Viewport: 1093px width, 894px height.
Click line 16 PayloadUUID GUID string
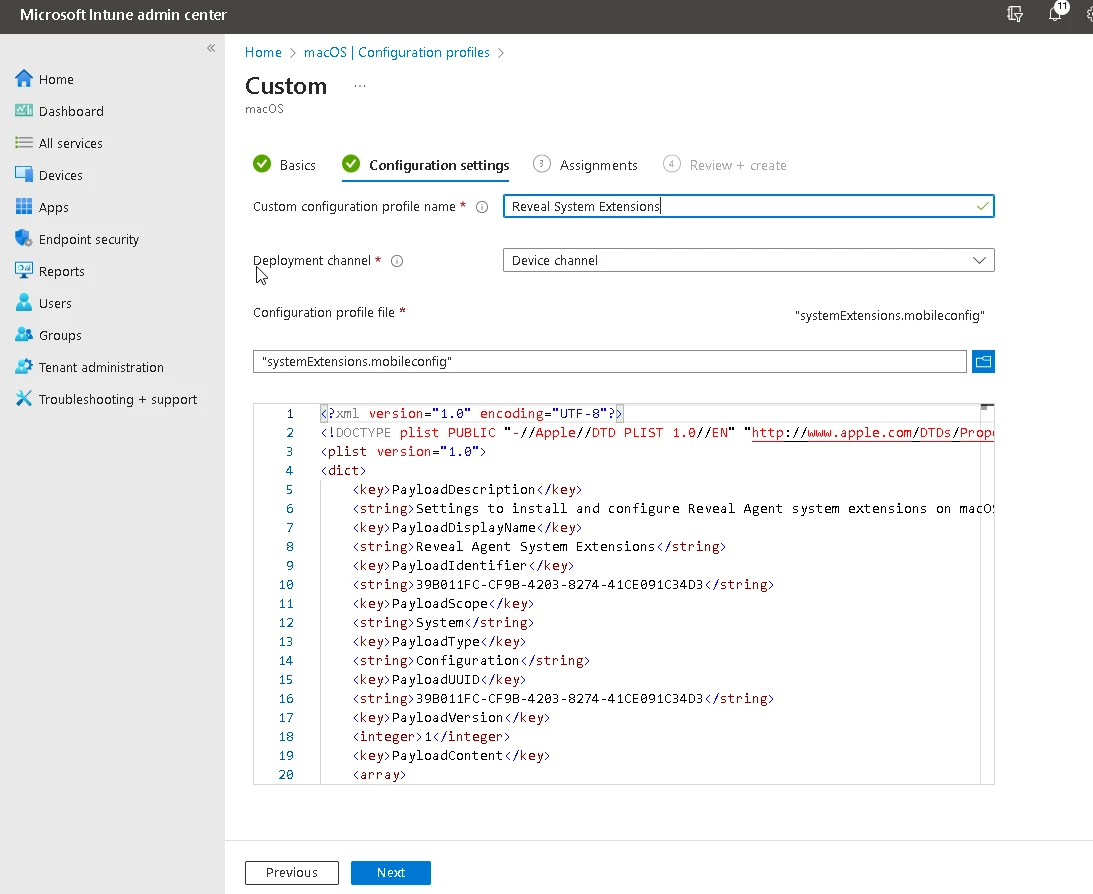pyautogui.click(x=563, y=699)
